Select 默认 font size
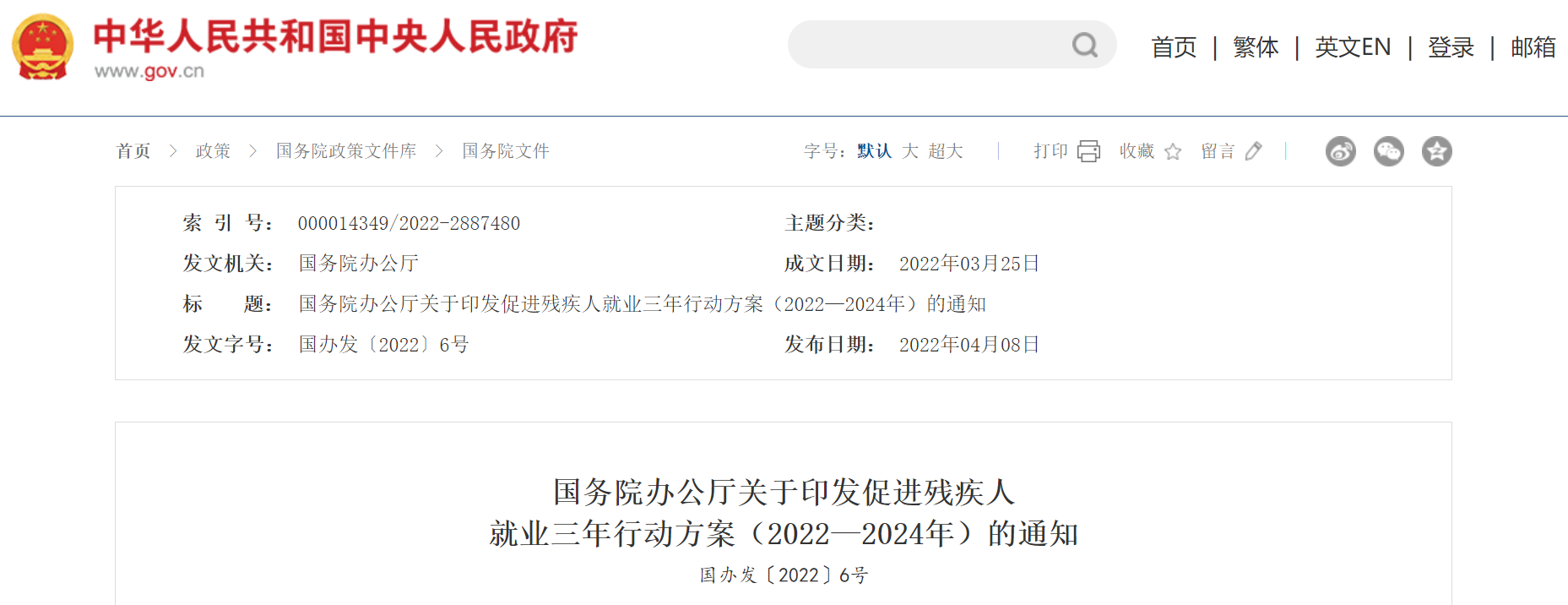Viewport: 1568px width, 605px height. (875, 151)
